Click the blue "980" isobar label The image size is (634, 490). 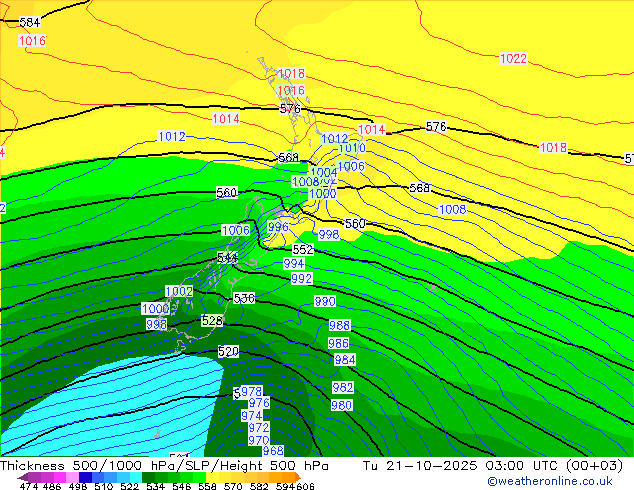[341, 405]
